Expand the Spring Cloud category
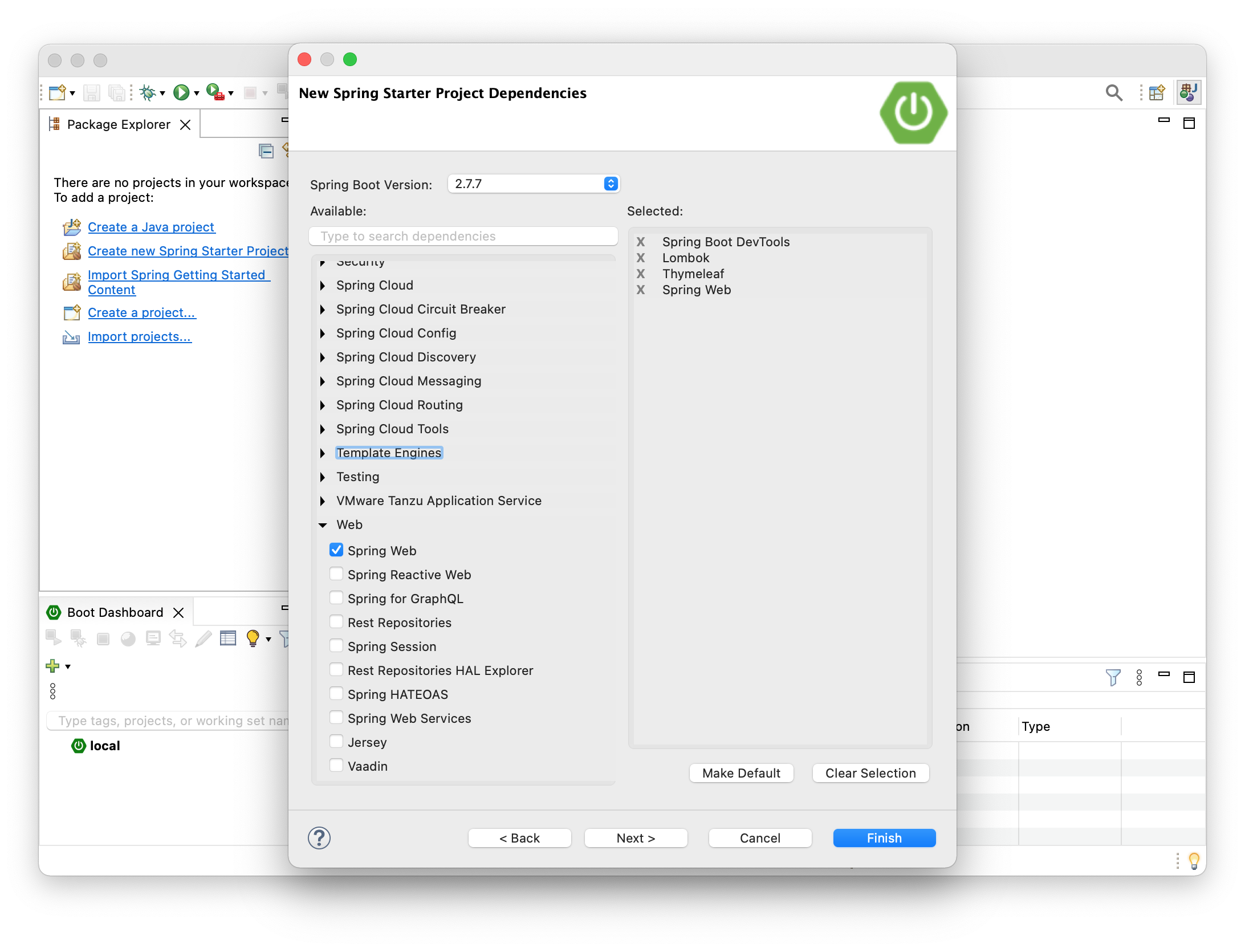Viewport: 1245px width, 952px height. [x=323, y=285]
